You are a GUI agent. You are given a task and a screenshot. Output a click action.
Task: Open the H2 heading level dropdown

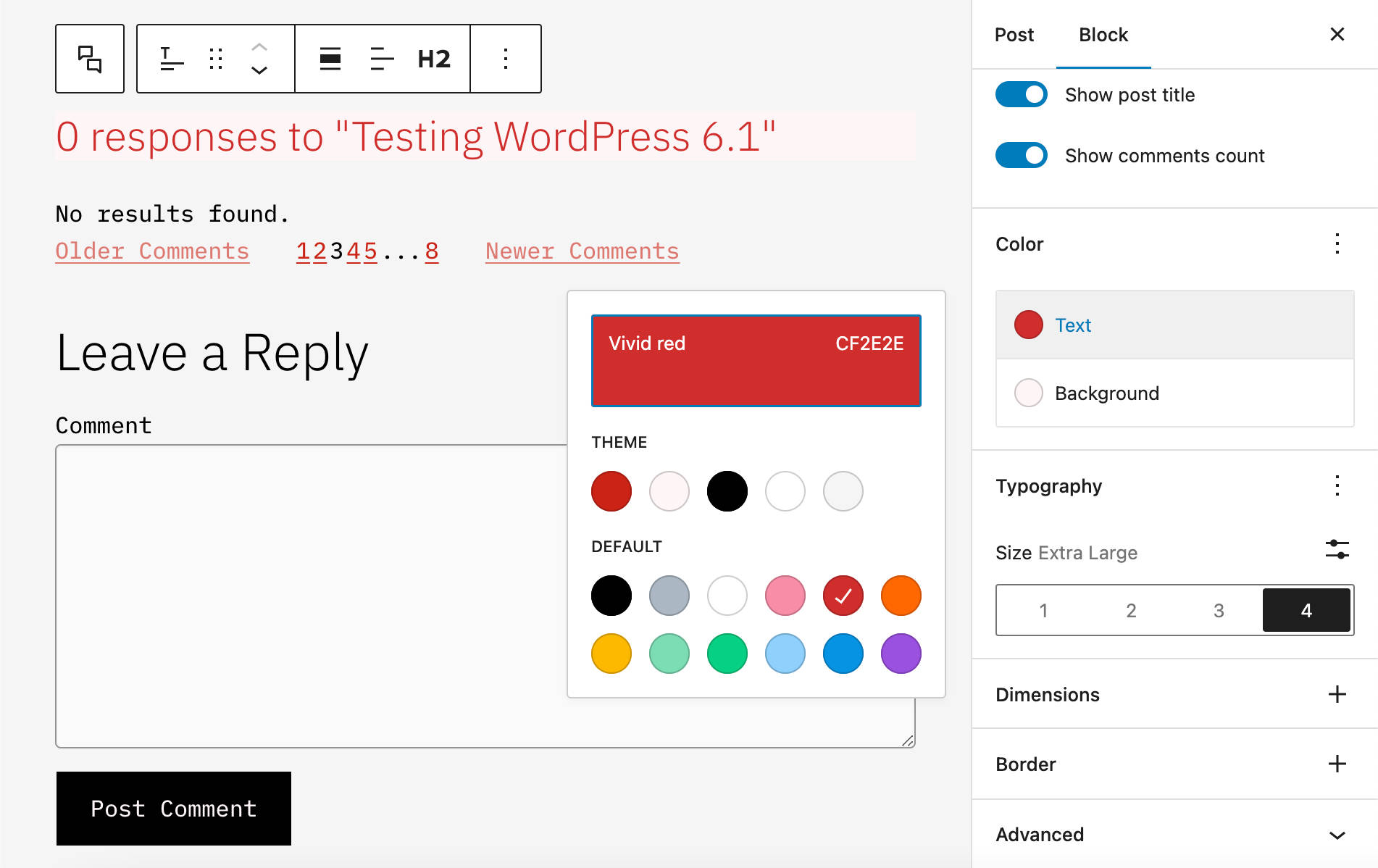[x=434, y=59]
